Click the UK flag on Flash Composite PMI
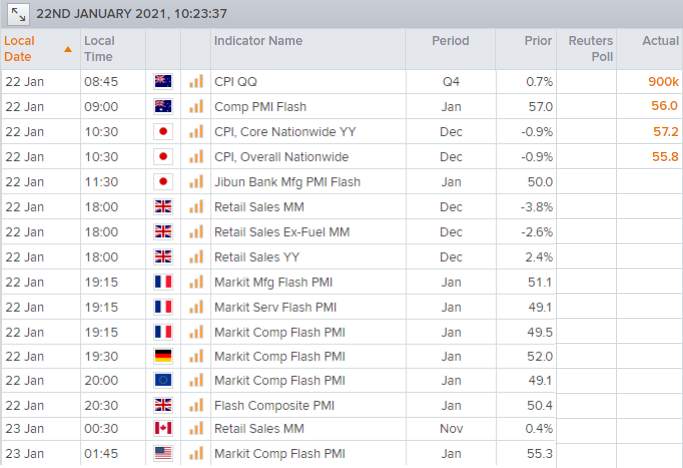 pos(163,405)
